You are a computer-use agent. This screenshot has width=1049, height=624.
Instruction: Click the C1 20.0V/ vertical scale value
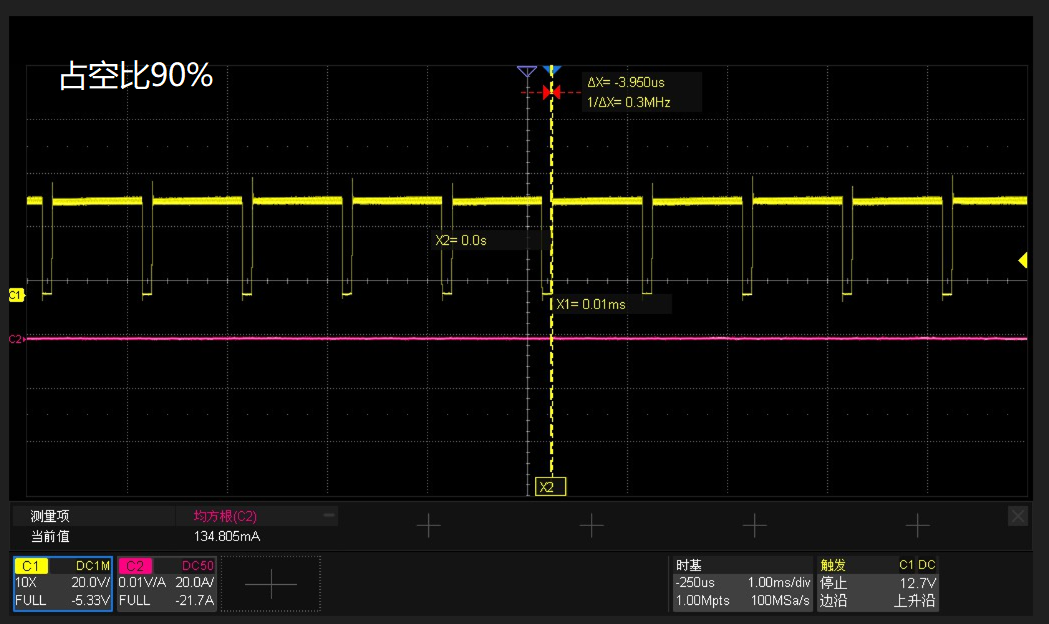click(90, 583)
